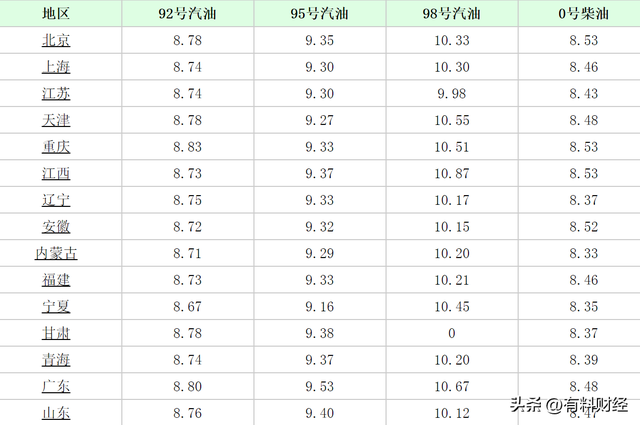Select the 98号汽油 column header
This screenshot has height=425, width=640.
click(451, 14)
